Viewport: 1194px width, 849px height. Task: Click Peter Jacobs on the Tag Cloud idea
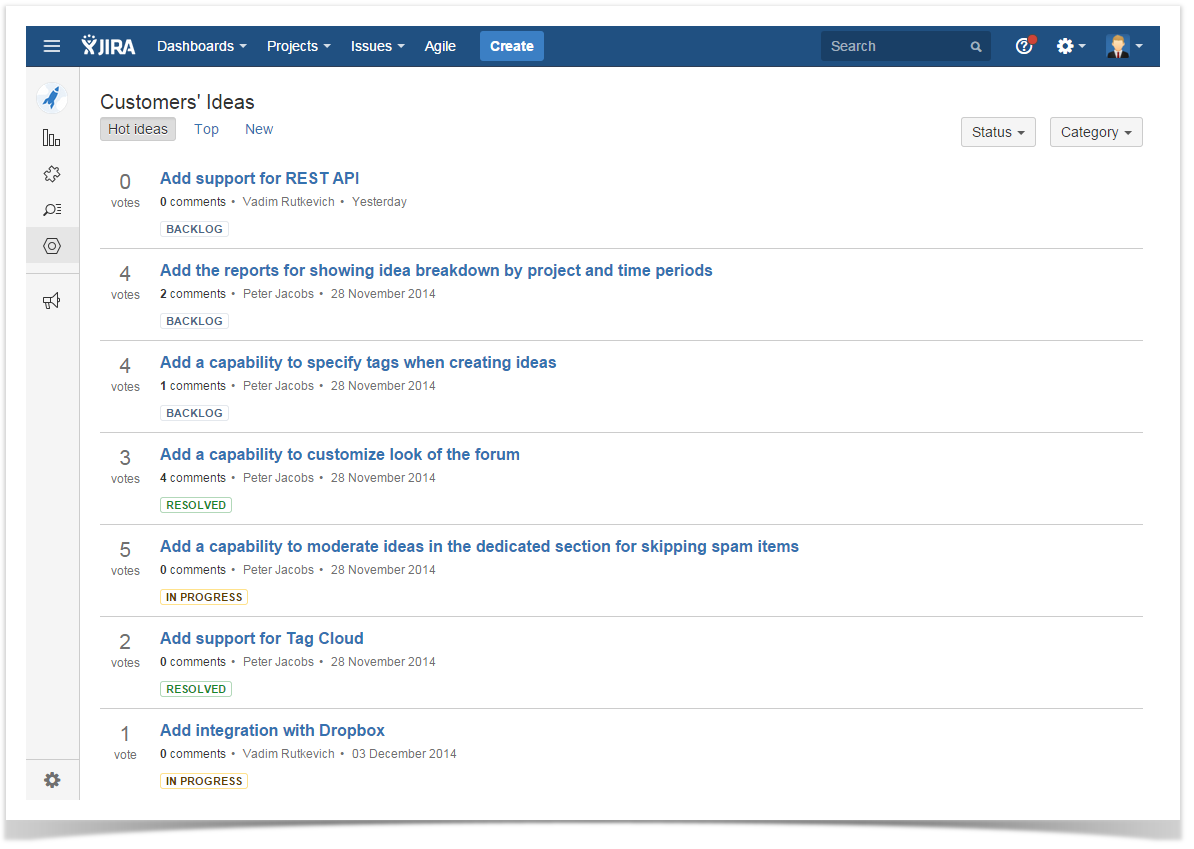(278, 662)
